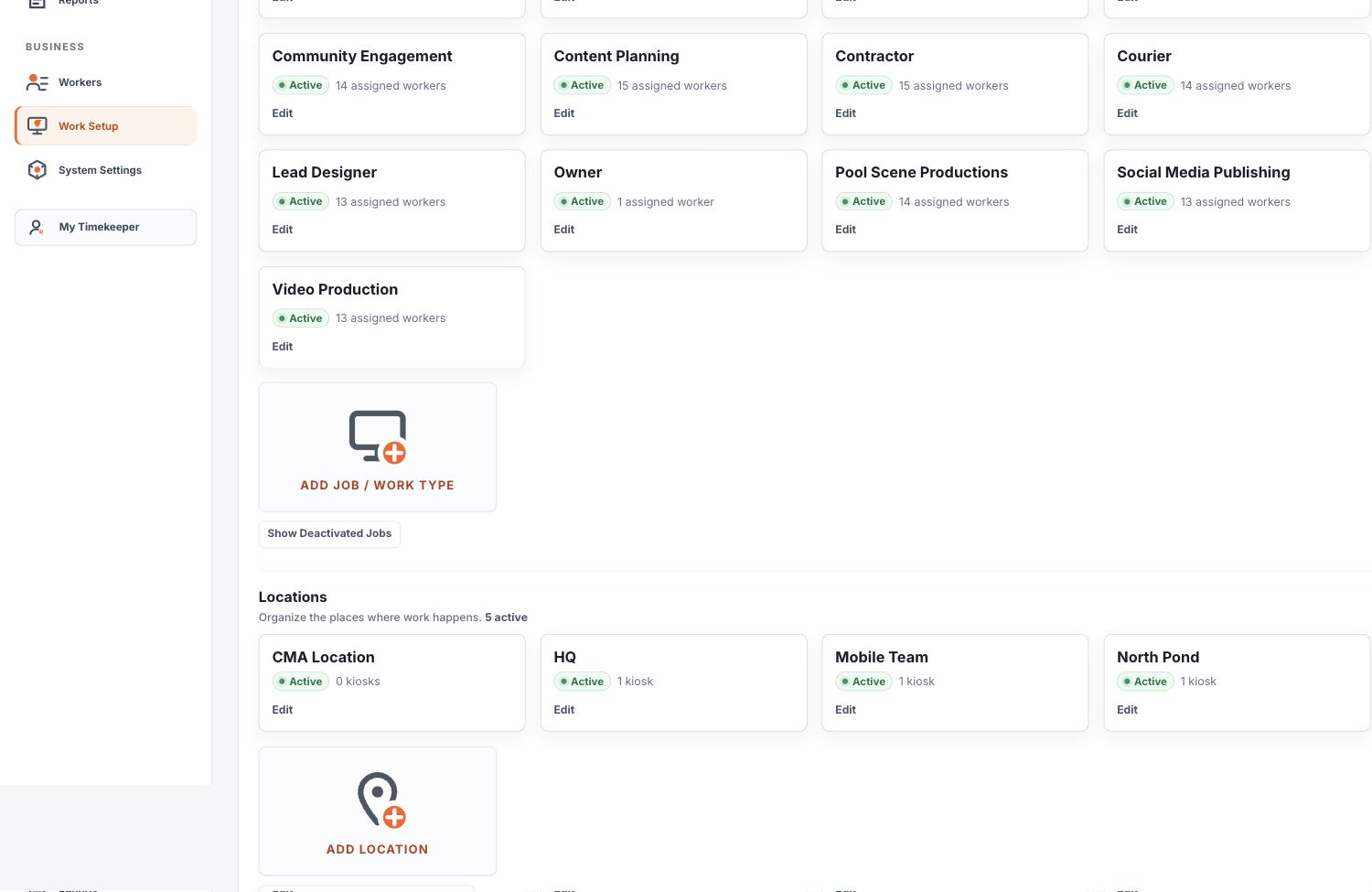Show Deactivated Jobs
Viewport: 1372px width, 892px height.
(329, 533)
